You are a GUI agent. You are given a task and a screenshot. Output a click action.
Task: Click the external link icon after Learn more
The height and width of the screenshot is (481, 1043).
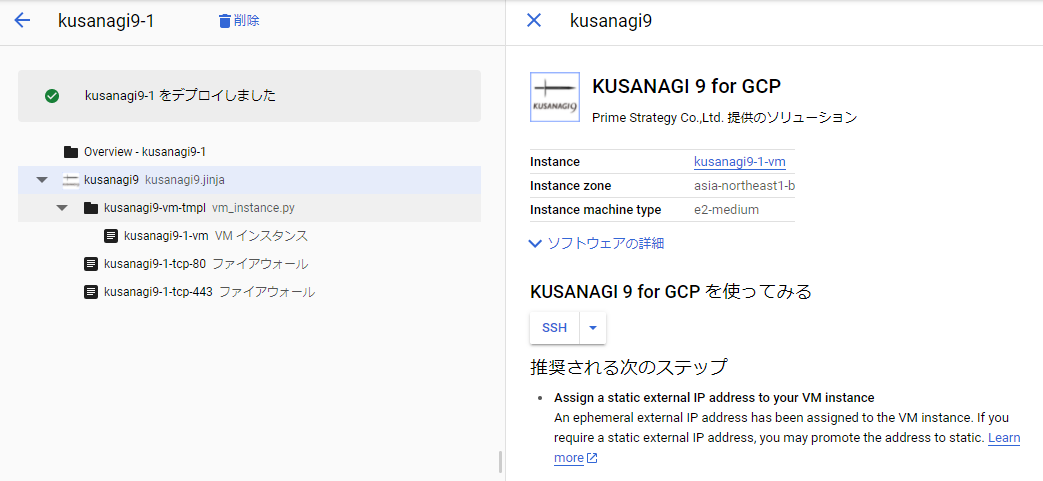[x=592, y=458]
